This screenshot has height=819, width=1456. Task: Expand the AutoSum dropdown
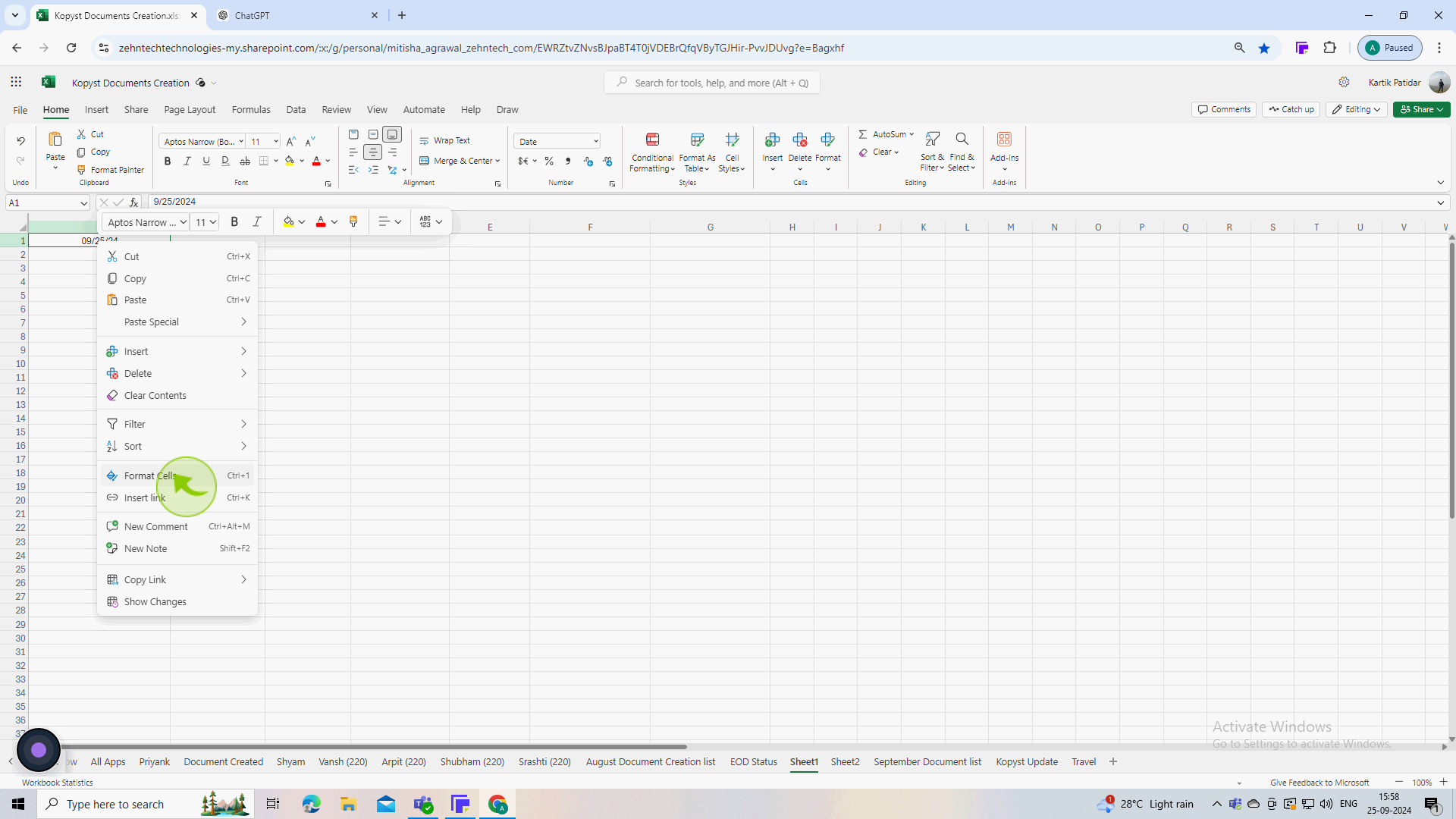point(912,134)
